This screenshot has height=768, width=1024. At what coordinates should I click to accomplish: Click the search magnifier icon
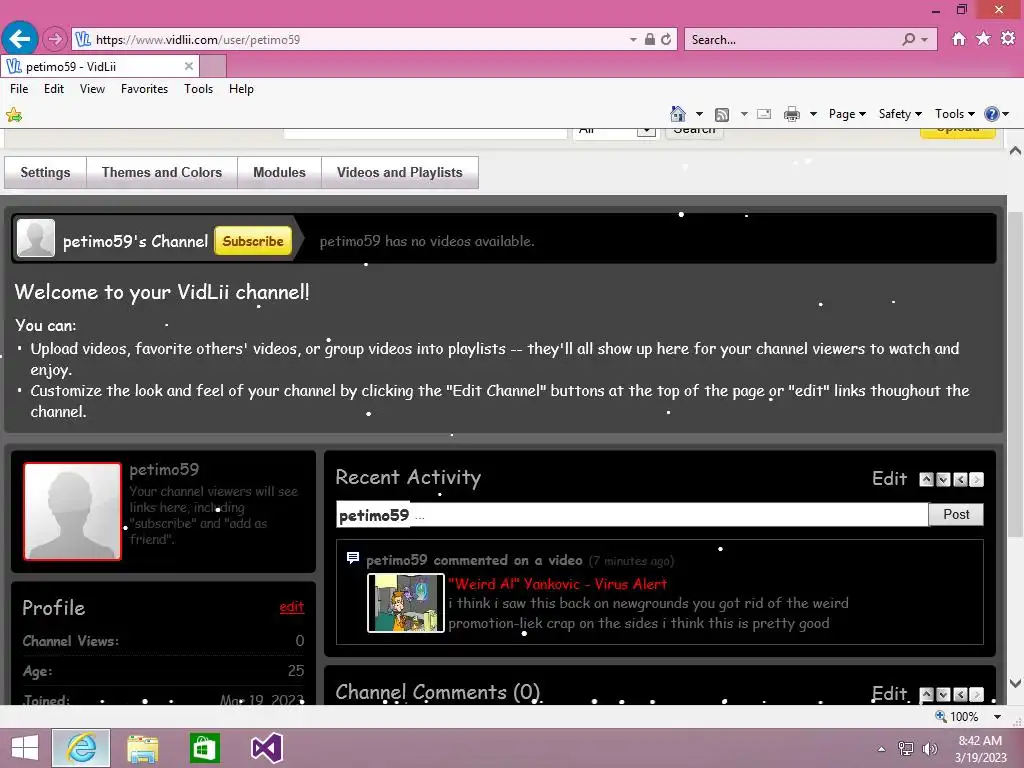[908, 39]
